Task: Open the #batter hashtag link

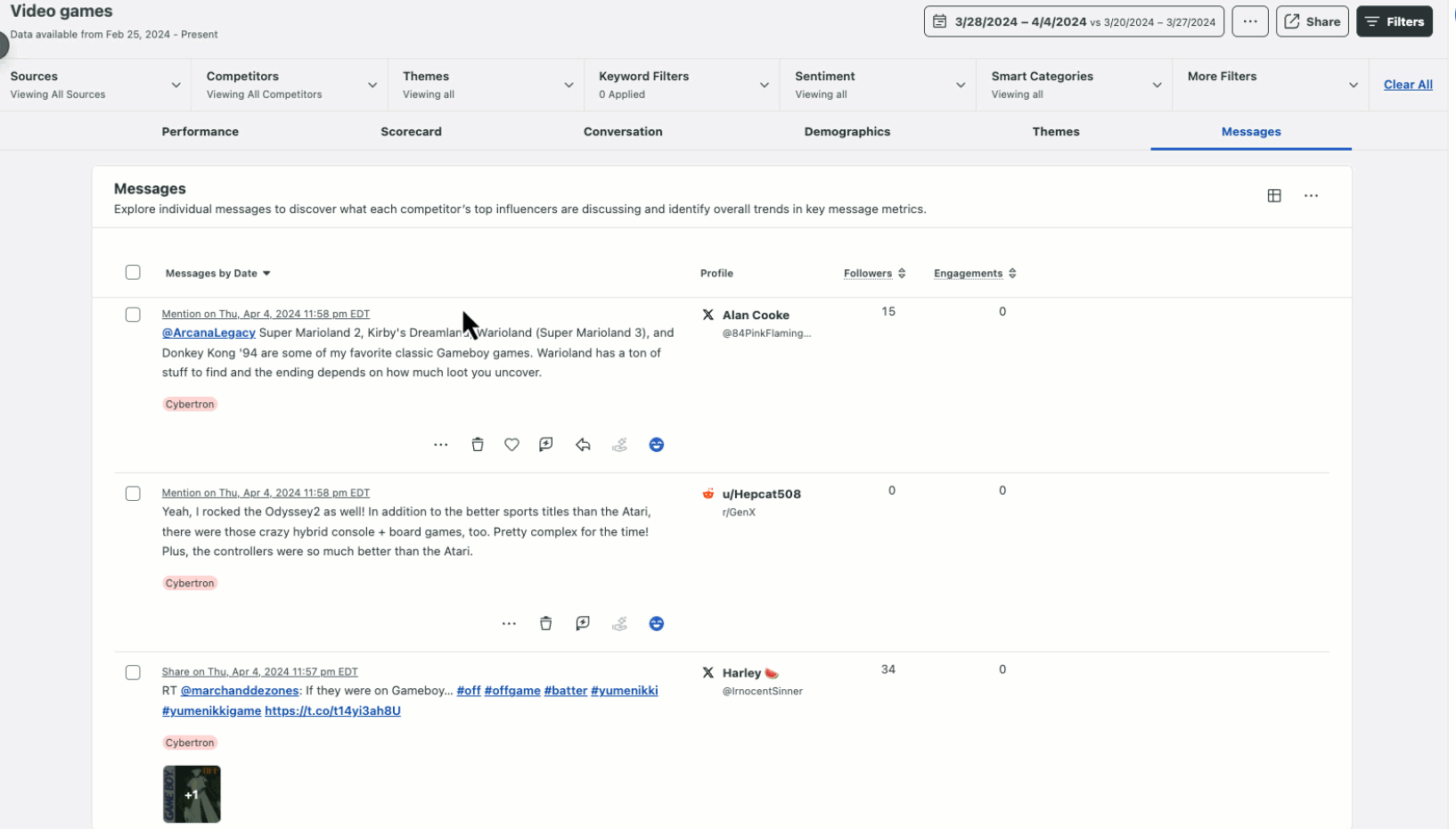Action: (566, 691)
